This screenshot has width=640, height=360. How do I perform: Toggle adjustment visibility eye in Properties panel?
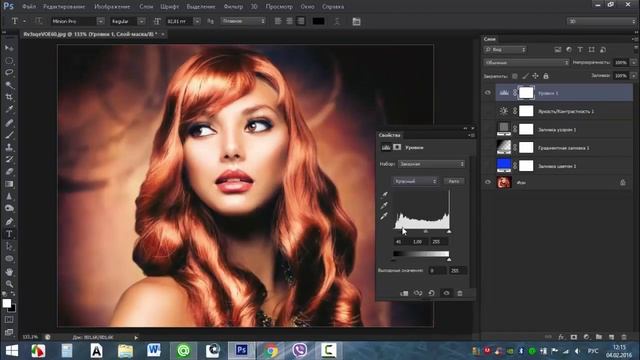[x=447, y=293]
